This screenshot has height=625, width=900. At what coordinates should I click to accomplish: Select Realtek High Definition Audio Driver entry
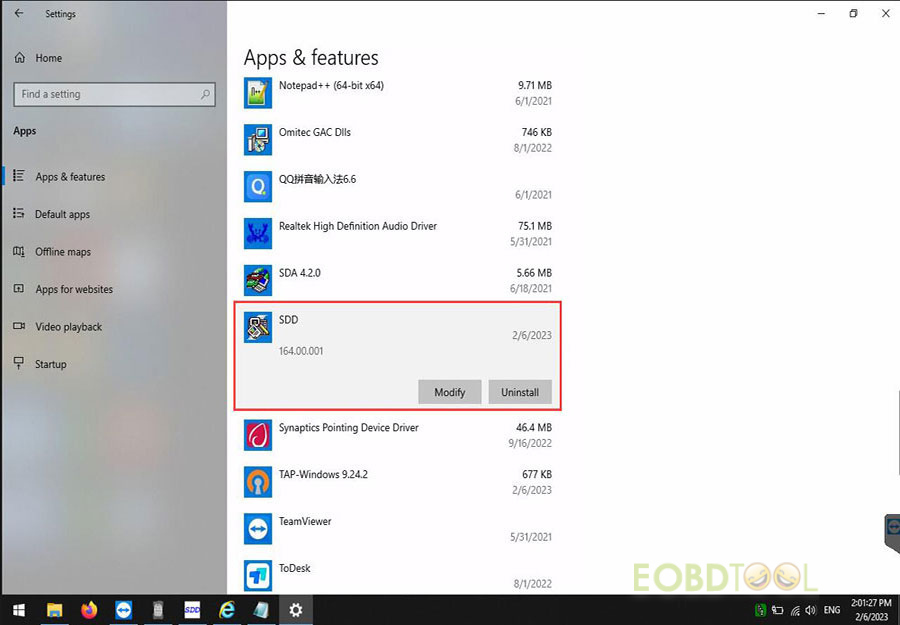pyautogui.click(x=358, y=226)
